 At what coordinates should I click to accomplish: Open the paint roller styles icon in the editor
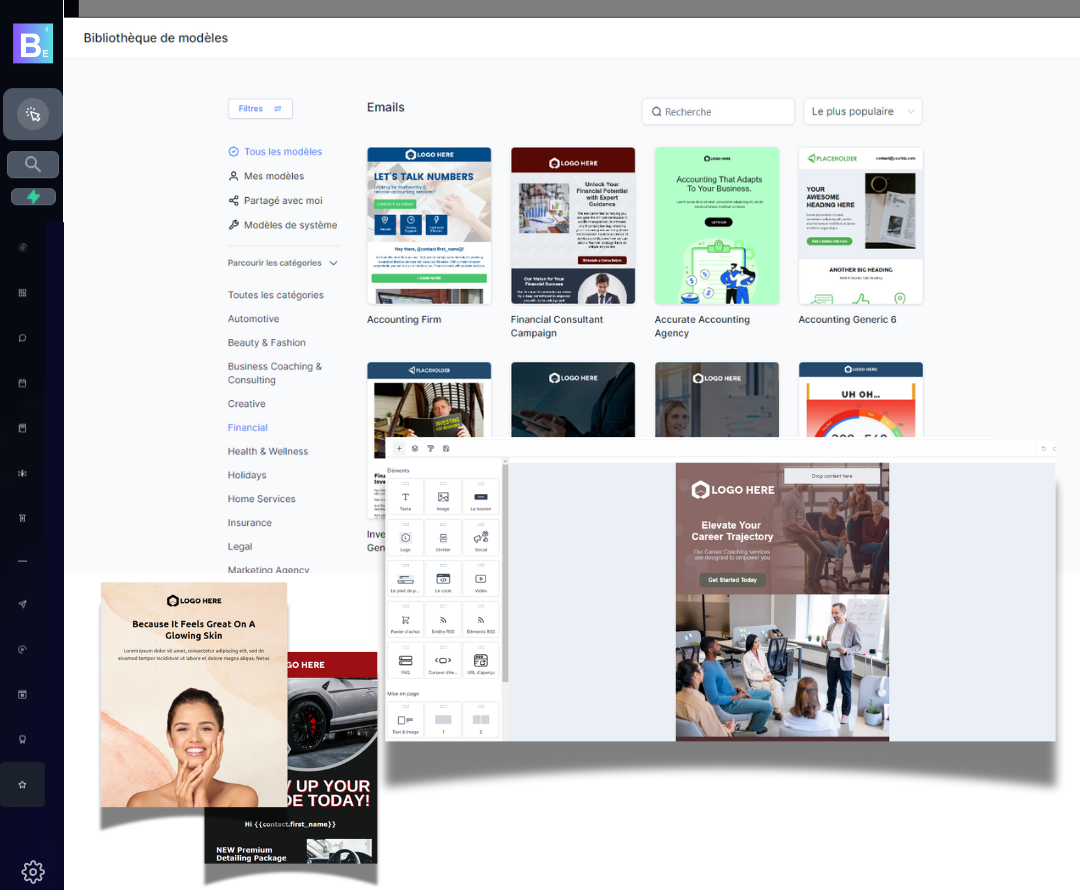tap(430, 448)
